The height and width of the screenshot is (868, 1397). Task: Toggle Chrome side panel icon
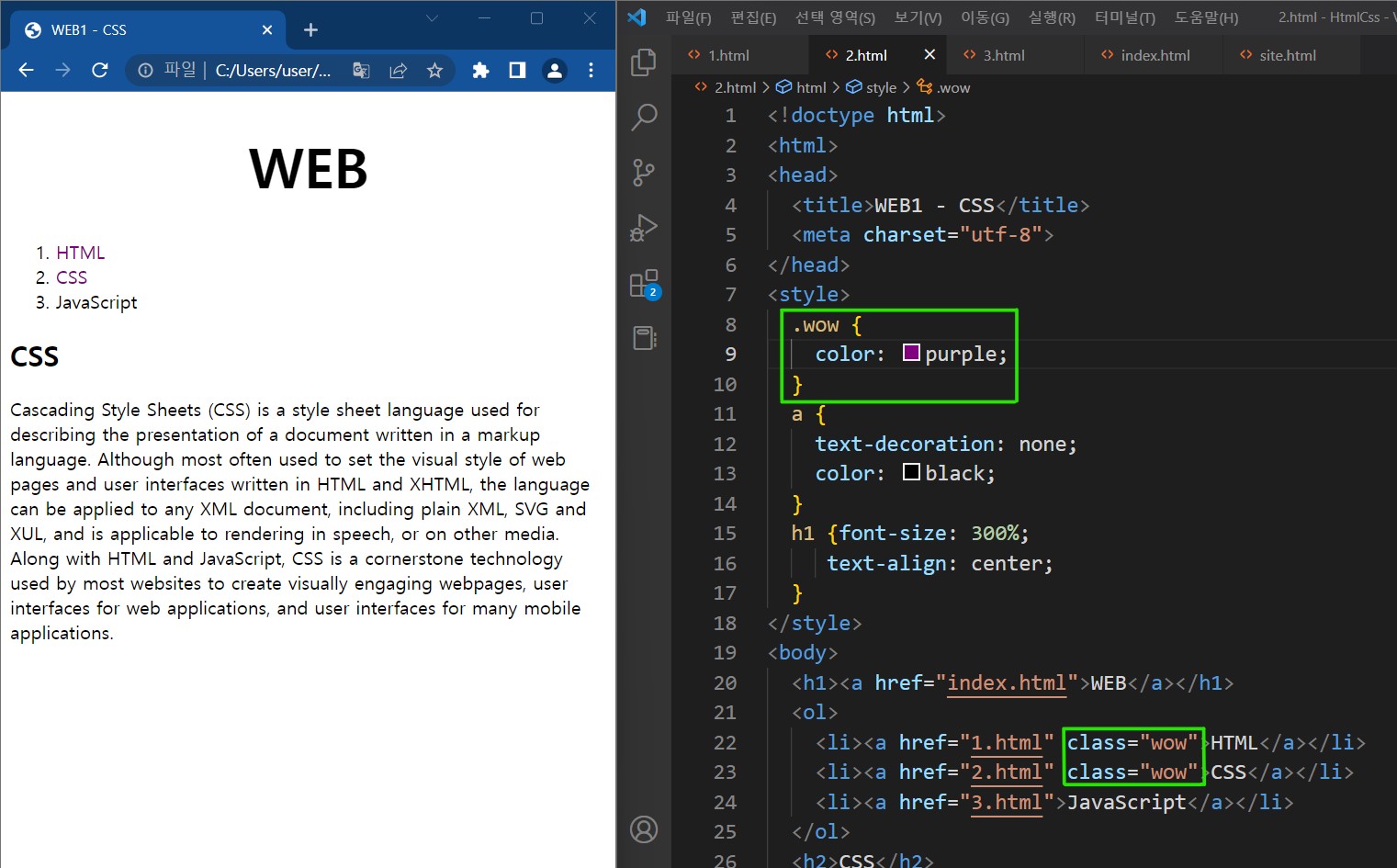coord(517,70)
